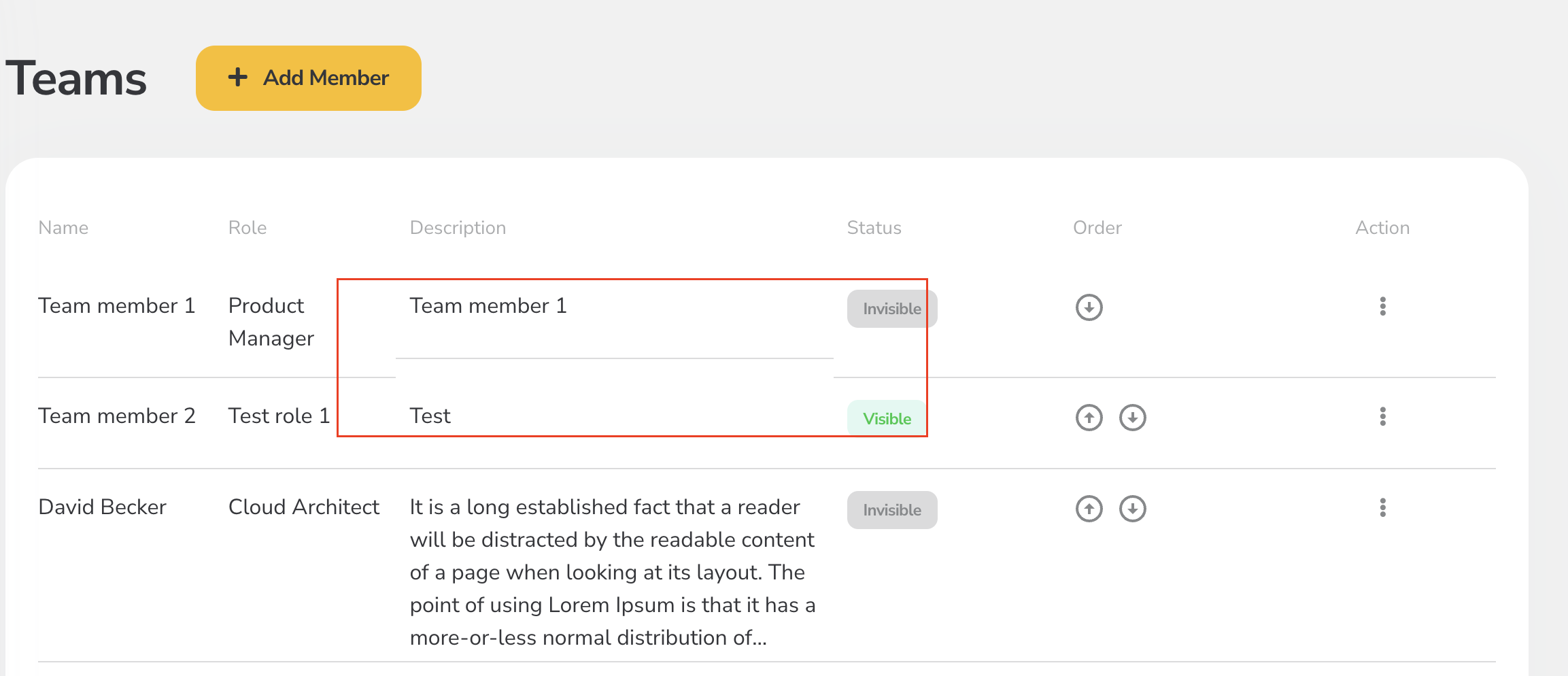Click the Role column header
Image resolution: width=1568 pixels, height=676 pixels.
click(x=248, y=228)
